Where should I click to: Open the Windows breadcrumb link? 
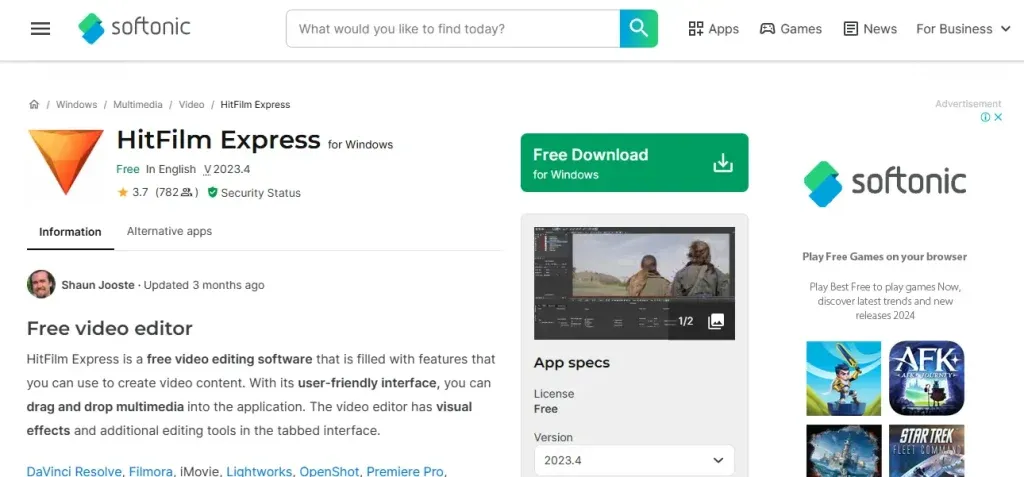[x=76, y=105]
